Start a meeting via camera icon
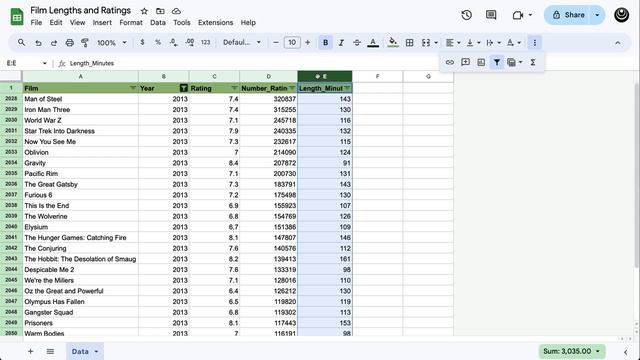The width and height of the screenshot is (640, 360). (x=518, y=15)
